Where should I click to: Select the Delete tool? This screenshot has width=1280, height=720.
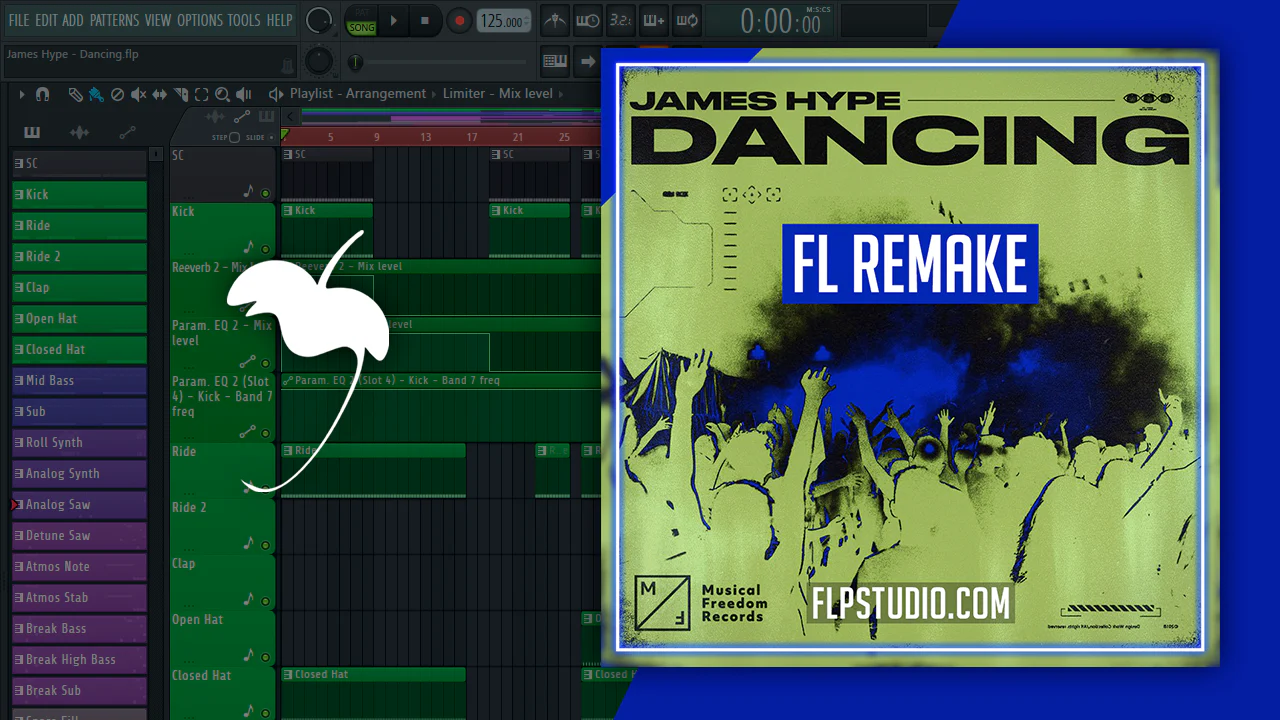pos(117,94)
